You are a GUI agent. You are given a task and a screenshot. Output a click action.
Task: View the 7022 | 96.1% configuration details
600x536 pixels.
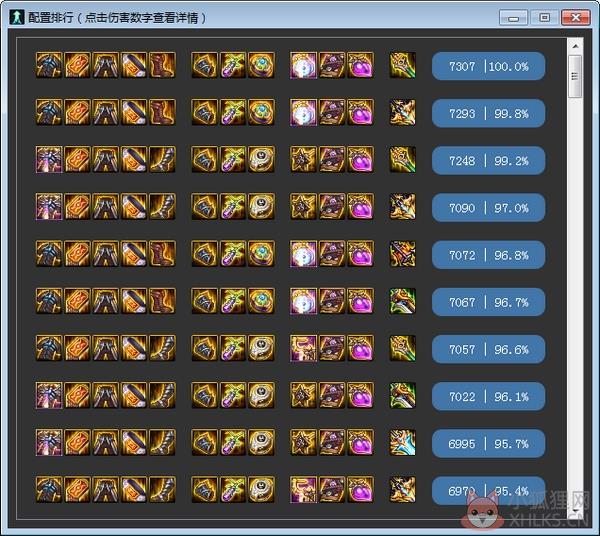pyautogui.click(x=488, y=396)
